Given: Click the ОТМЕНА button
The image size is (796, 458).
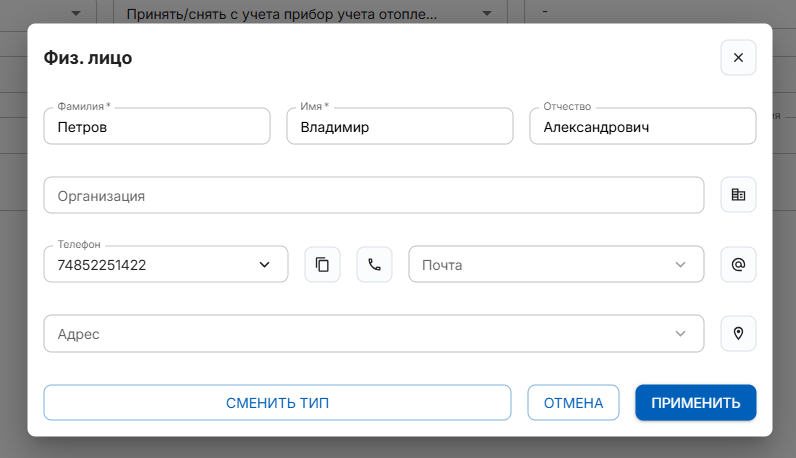Looking at the screenshot, I should pos(573,403).
